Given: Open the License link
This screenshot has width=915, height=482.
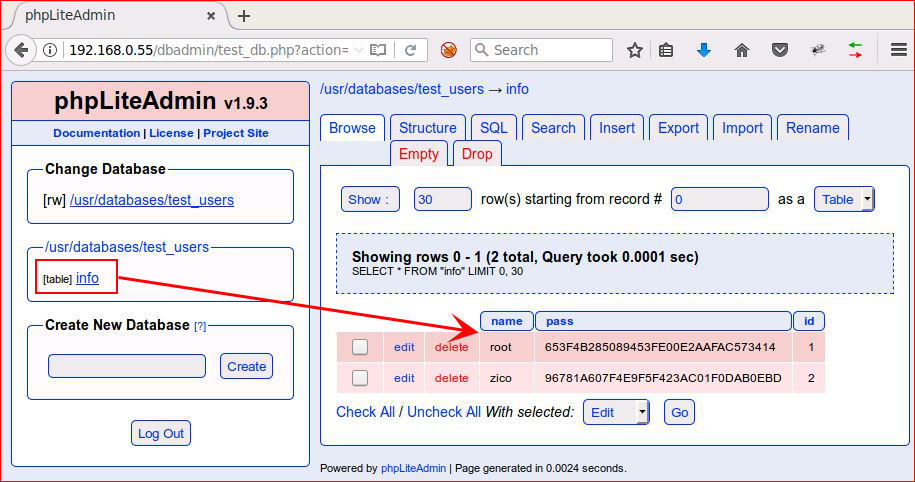Looking at the screenshot, I should pos(171,133).
